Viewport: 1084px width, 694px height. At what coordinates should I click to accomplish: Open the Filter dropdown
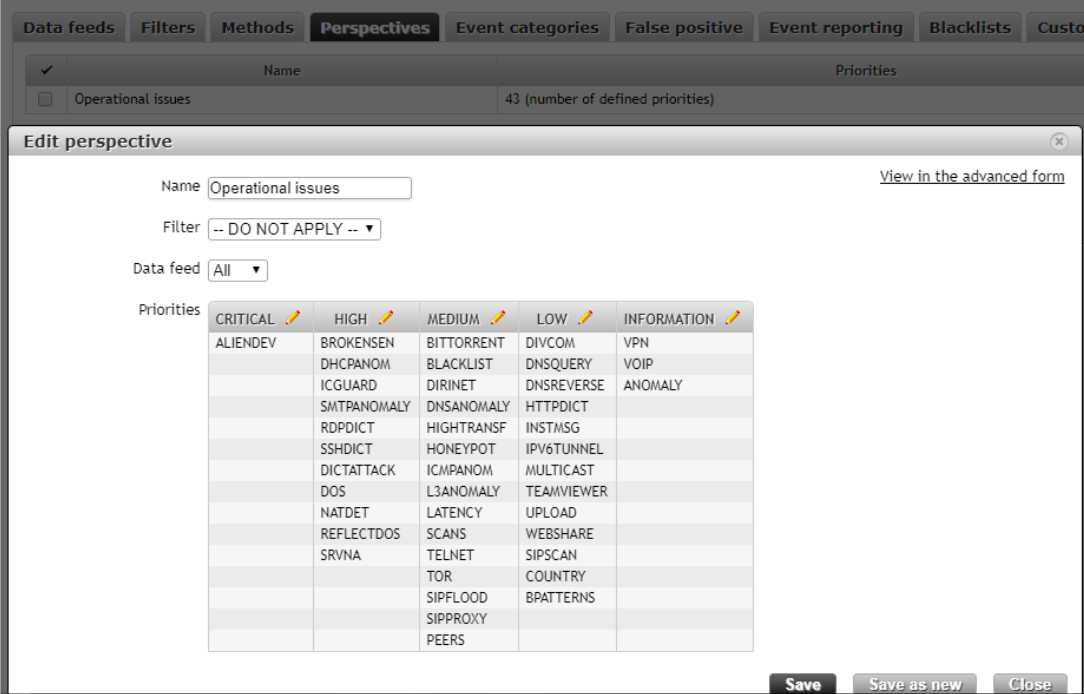coord(295,228)
